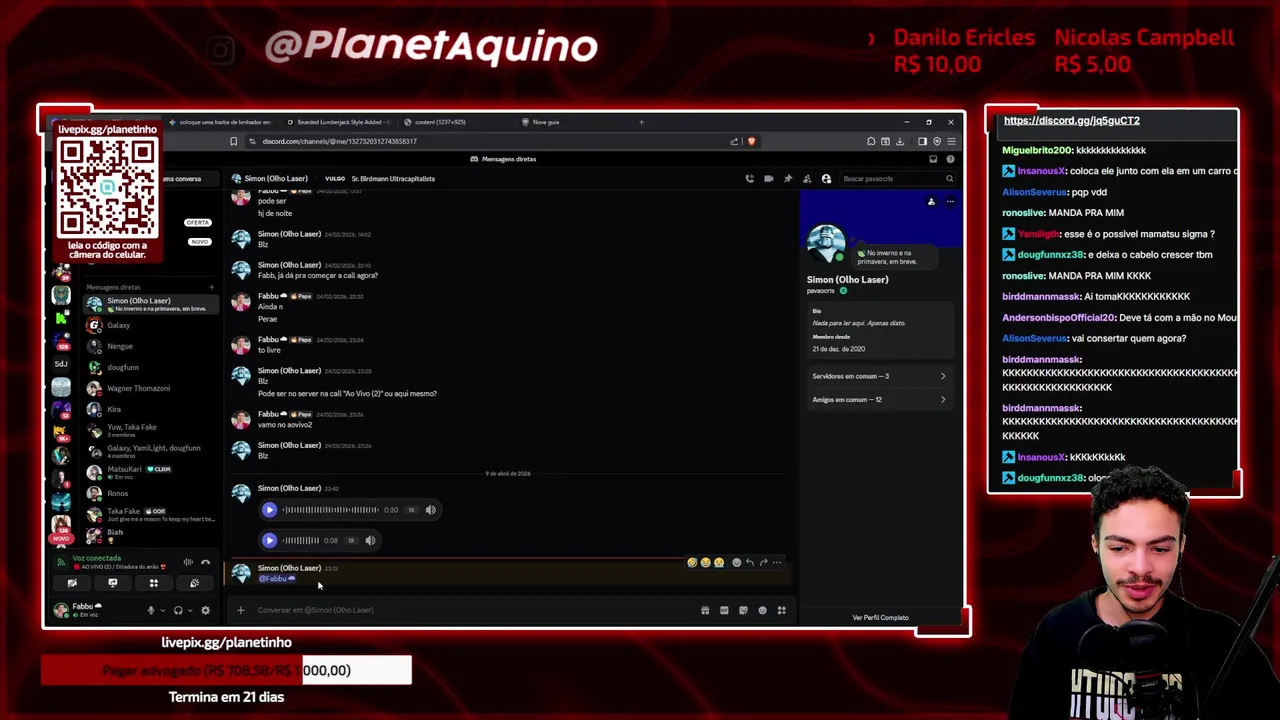Click the Brave Shields icon in address bar
This screenshot has height=720, width=1280.
(751, 141)
